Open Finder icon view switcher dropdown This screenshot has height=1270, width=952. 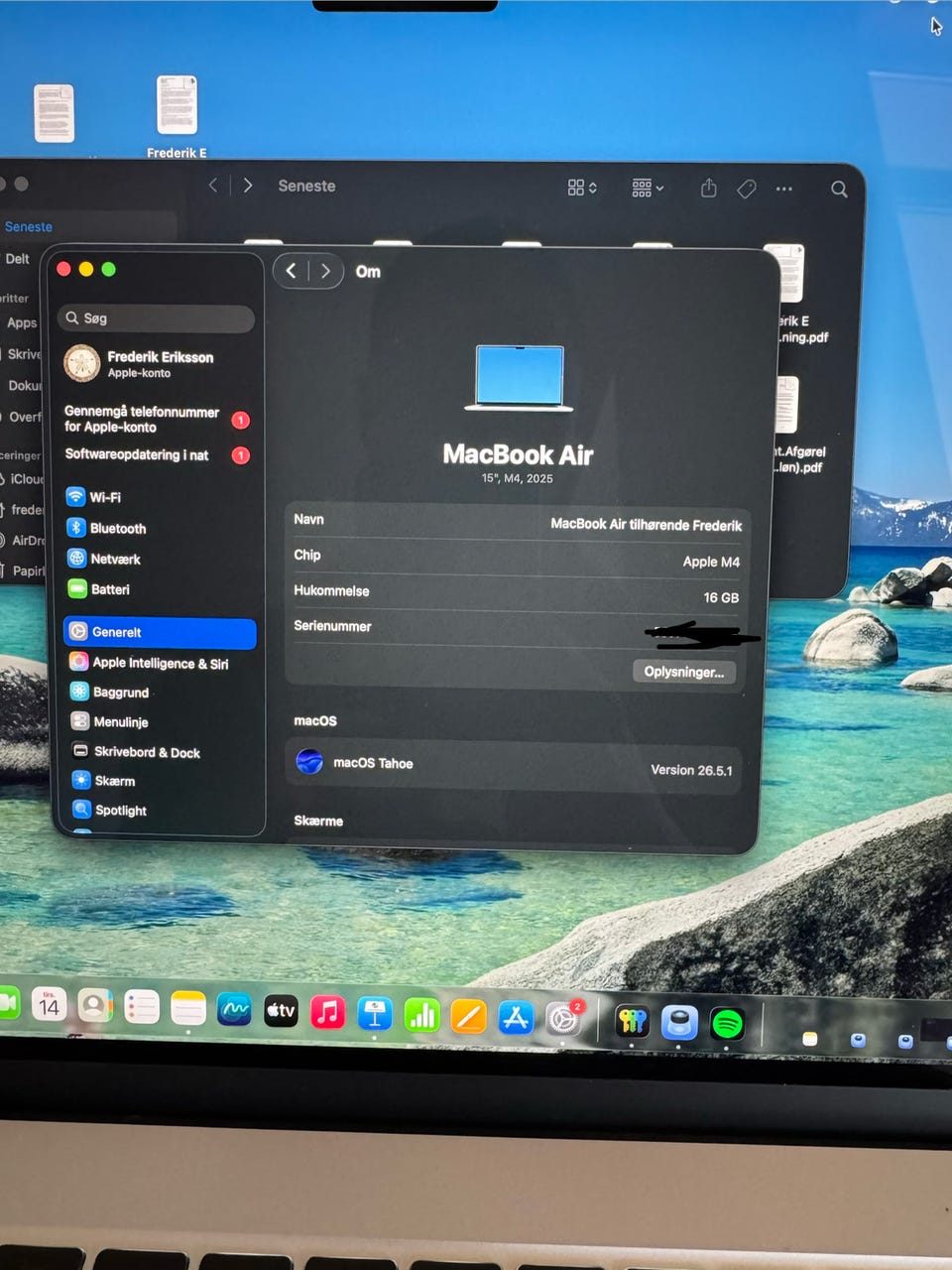(582, 188)
